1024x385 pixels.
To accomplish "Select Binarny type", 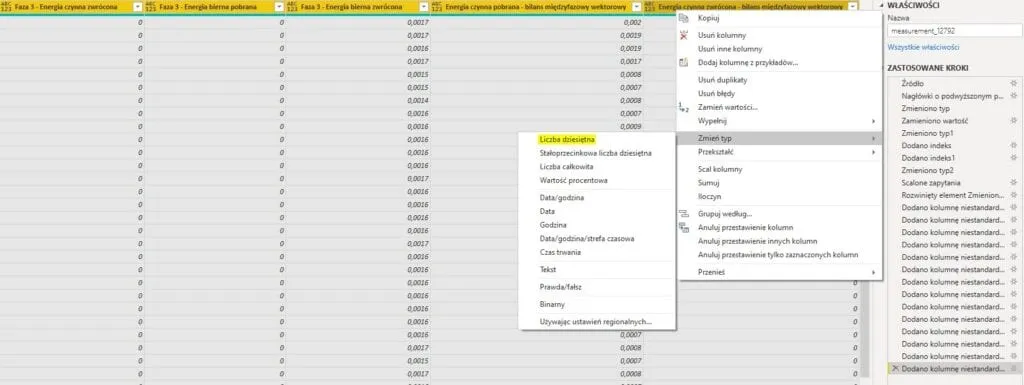I will click(552, 304).
